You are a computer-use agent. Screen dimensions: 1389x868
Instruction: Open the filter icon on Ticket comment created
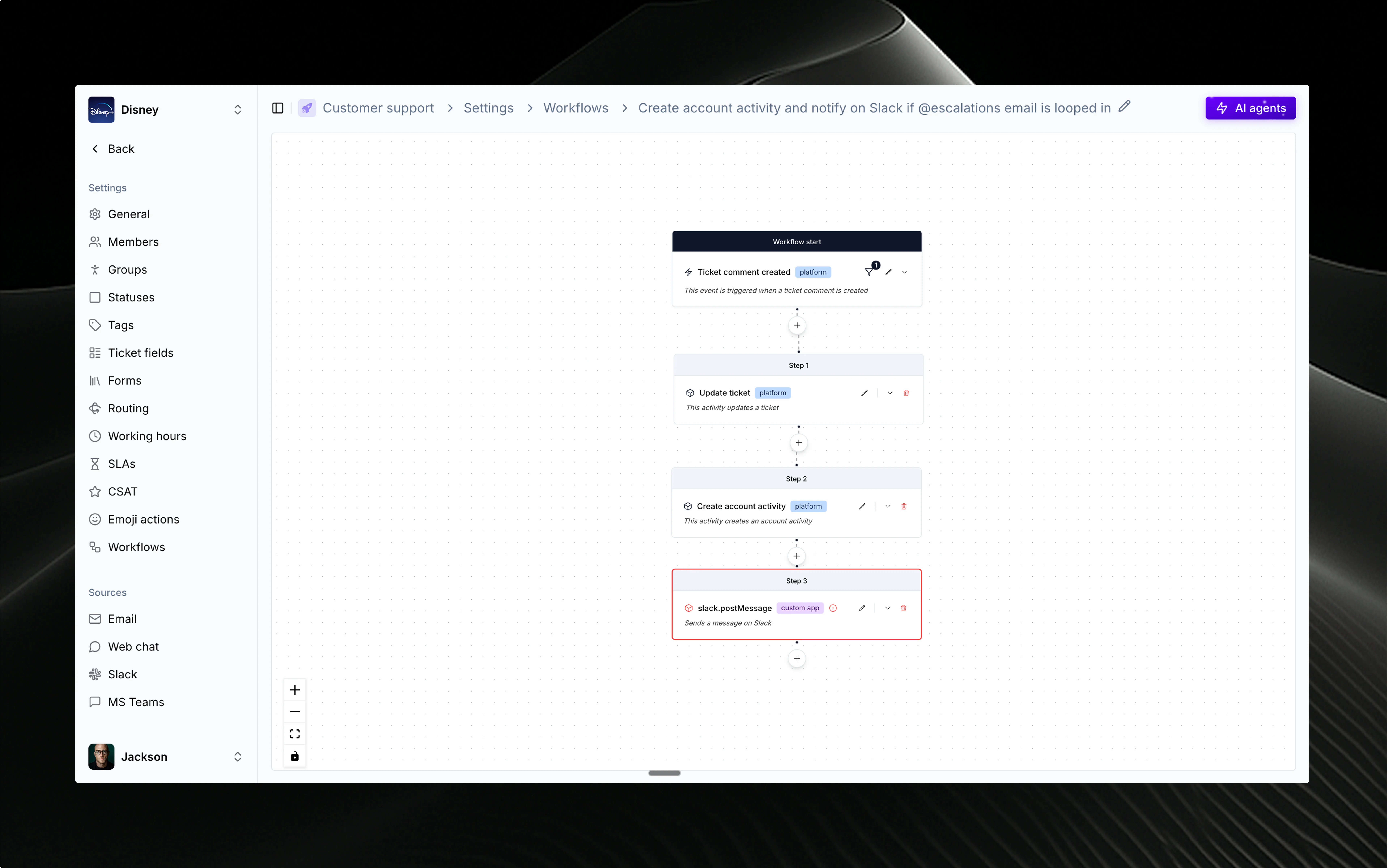coord(869,272)
